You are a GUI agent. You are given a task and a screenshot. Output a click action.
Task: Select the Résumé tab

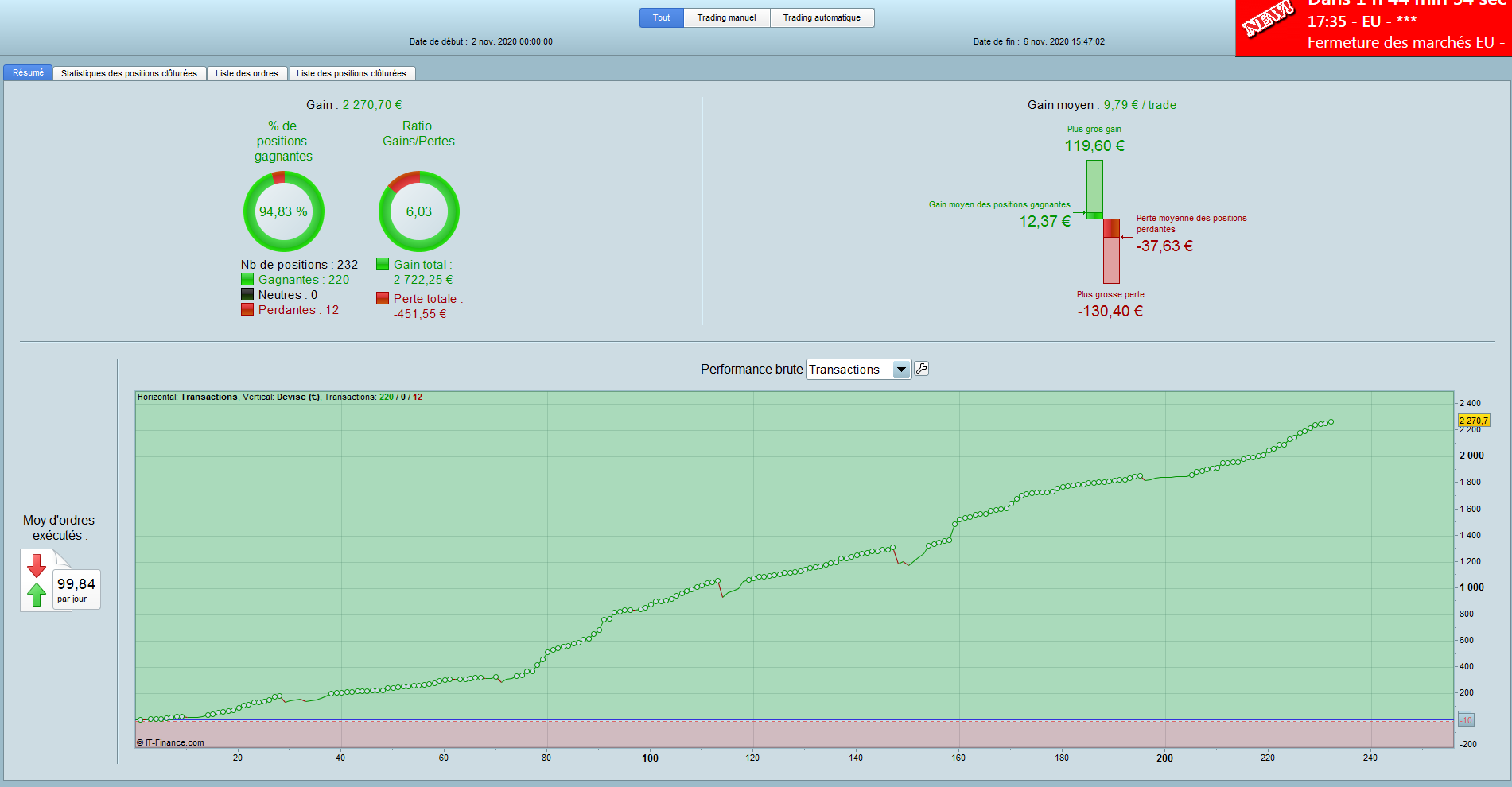28,72
